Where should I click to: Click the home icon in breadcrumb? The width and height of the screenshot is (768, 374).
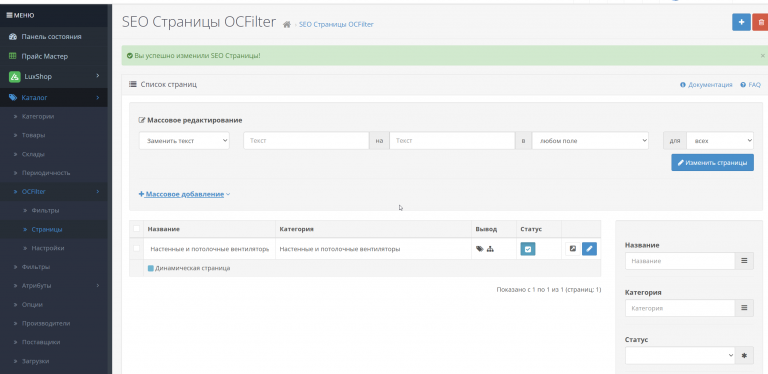point(287,24)
